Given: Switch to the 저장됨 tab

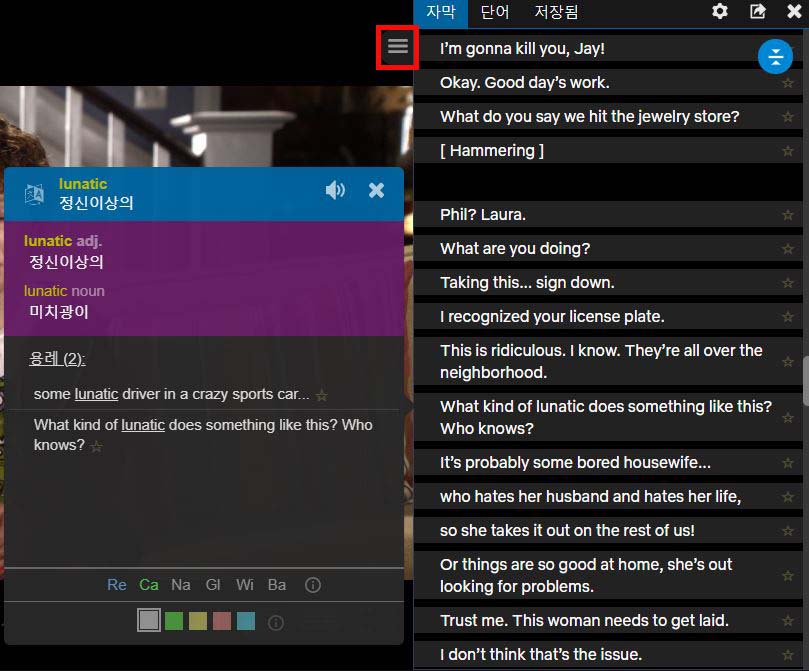Looking at the screenshot, I should pos(556,12).
